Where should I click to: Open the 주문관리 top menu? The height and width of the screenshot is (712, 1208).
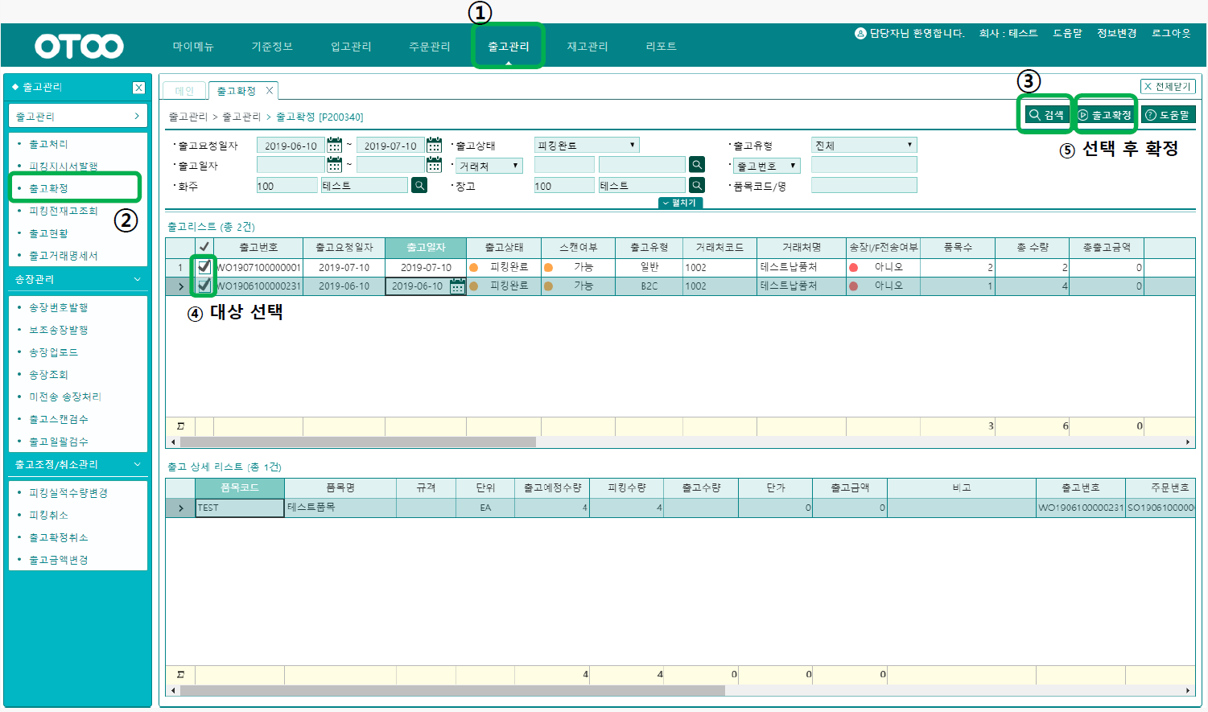429,47
